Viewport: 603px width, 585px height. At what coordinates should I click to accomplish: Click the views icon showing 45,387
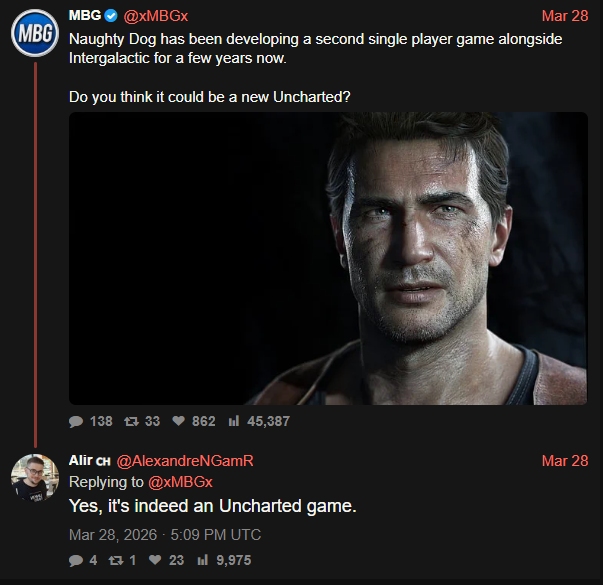click(234, 421)
